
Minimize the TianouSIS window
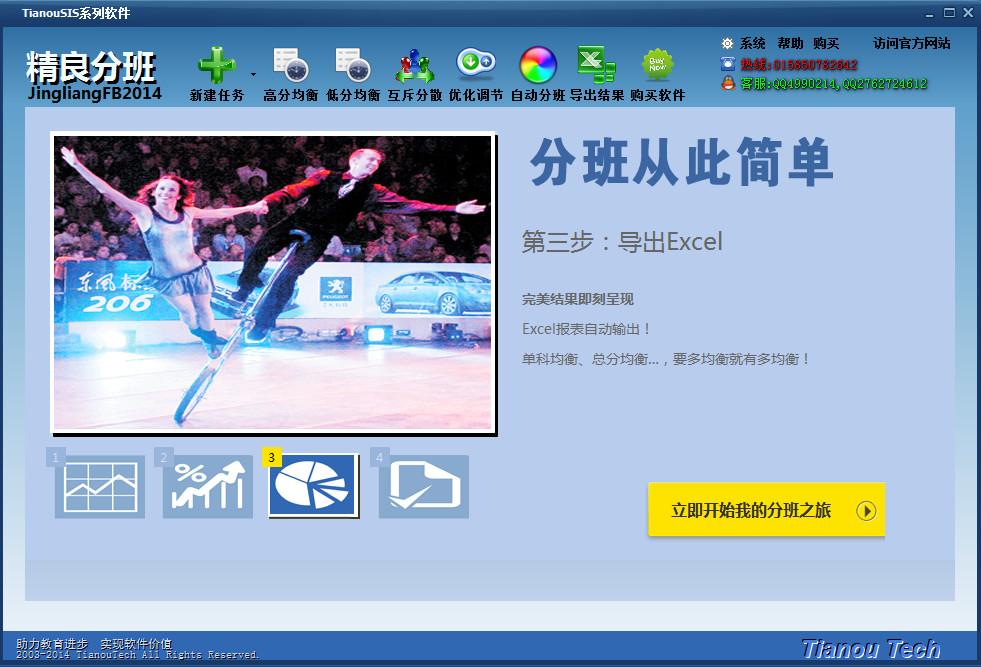click(929, 13)
